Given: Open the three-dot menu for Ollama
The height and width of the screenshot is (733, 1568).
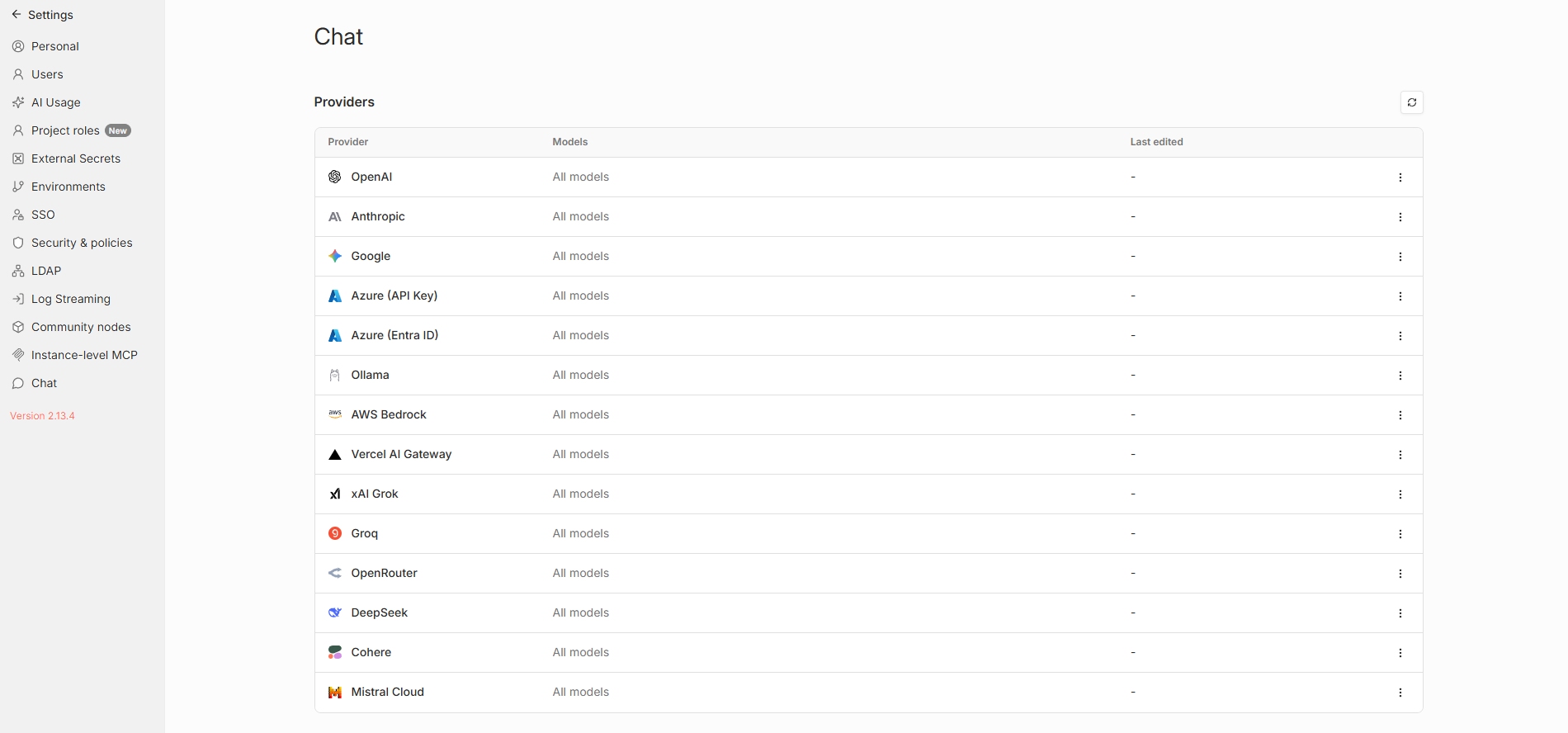Looking at the screenshot, I should [x=1400, y=376].
